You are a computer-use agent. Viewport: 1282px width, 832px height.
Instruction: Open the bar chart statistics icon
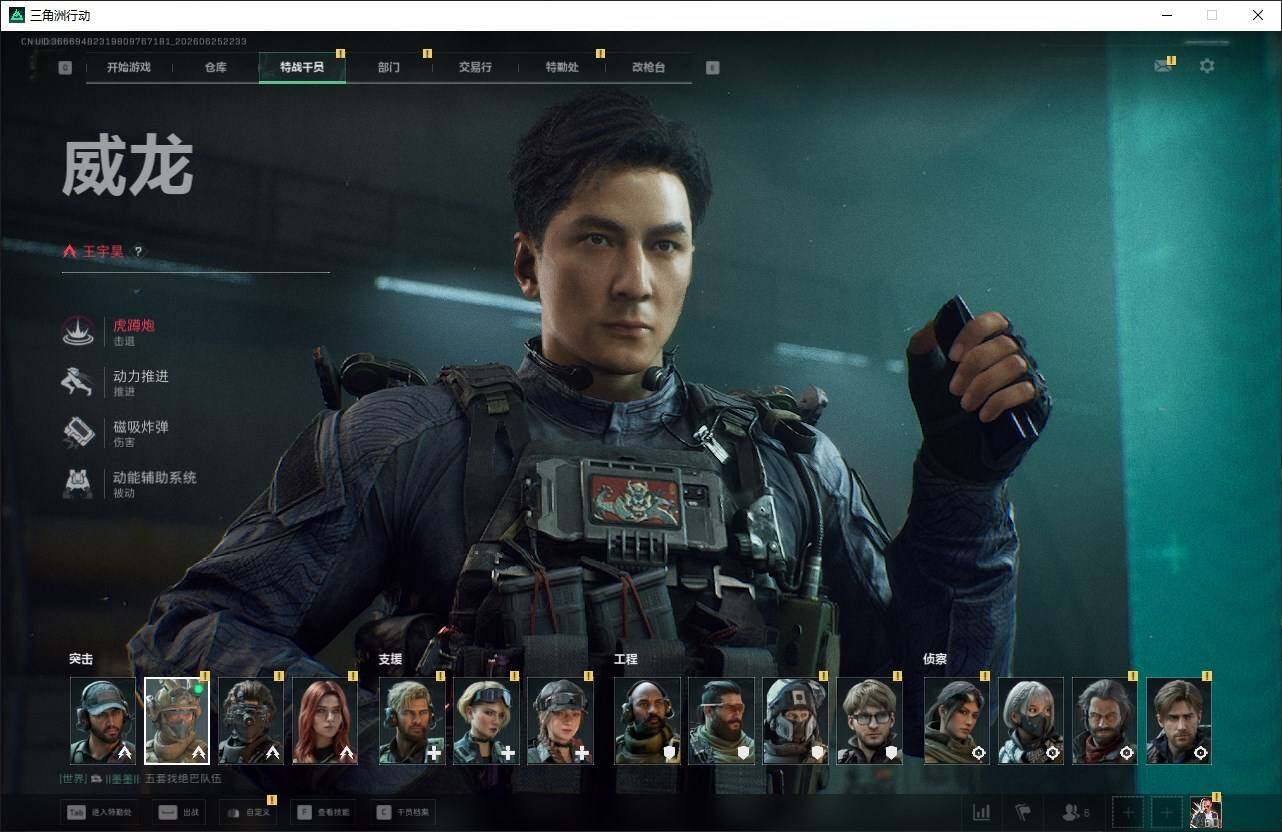[x=982, y=812]
